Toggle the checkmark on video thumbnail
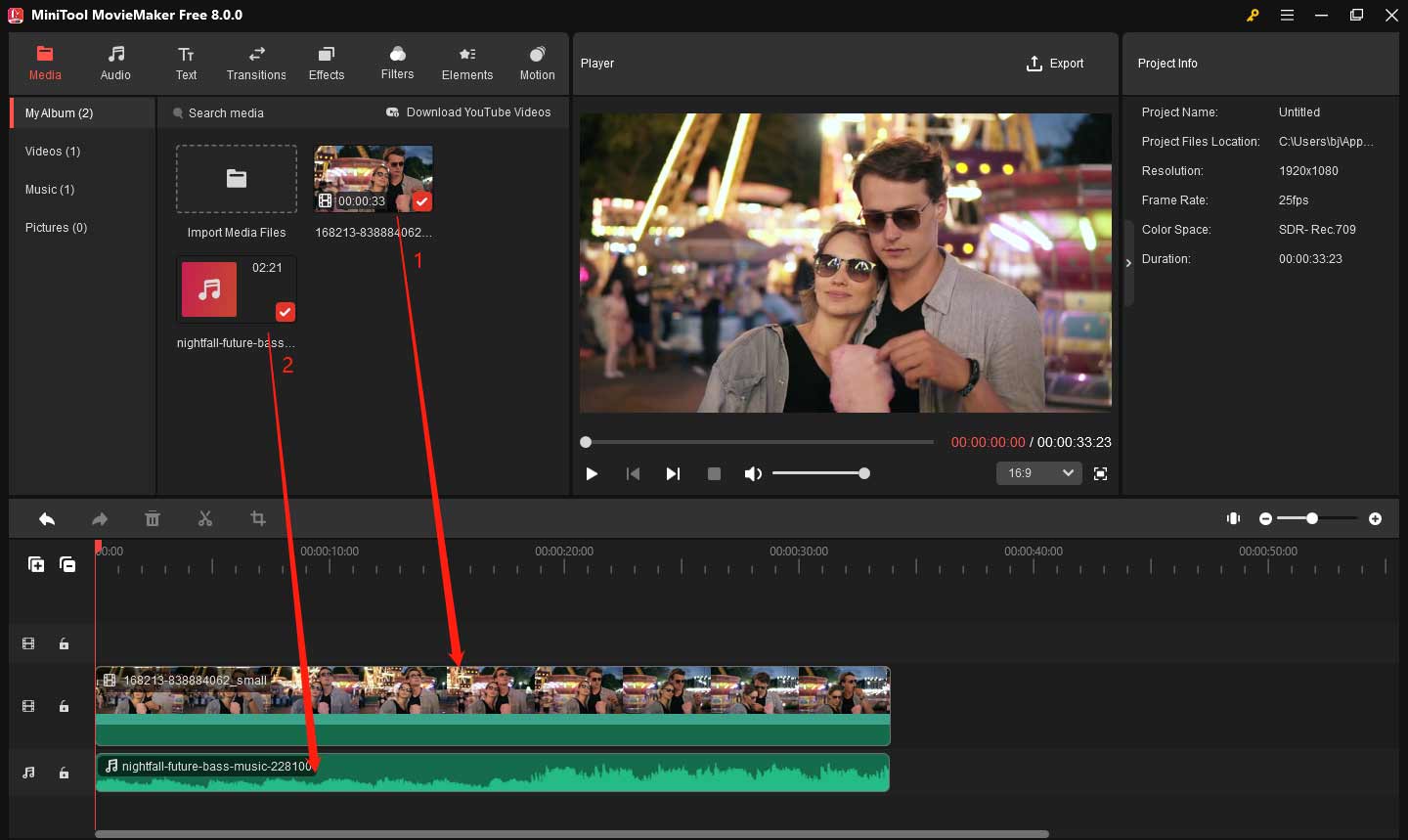 (421, 200)
